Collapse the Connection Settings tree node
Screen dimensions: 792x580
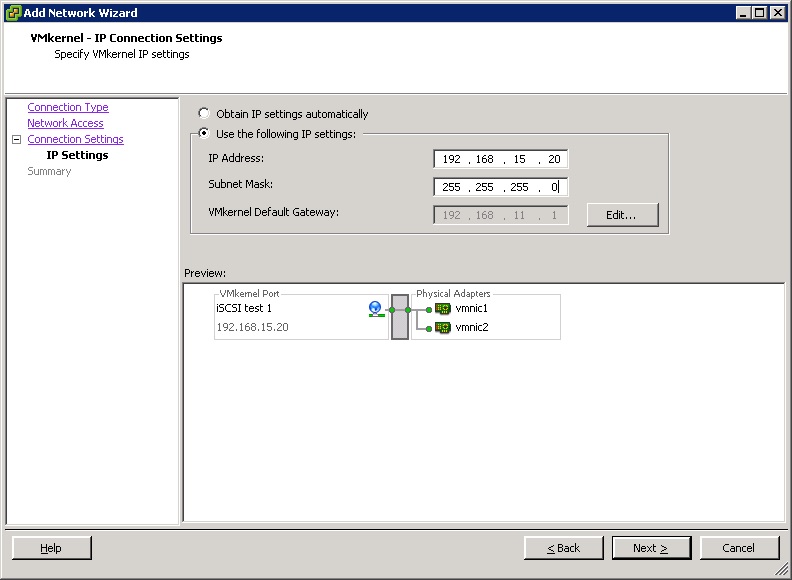coord(16,140)
